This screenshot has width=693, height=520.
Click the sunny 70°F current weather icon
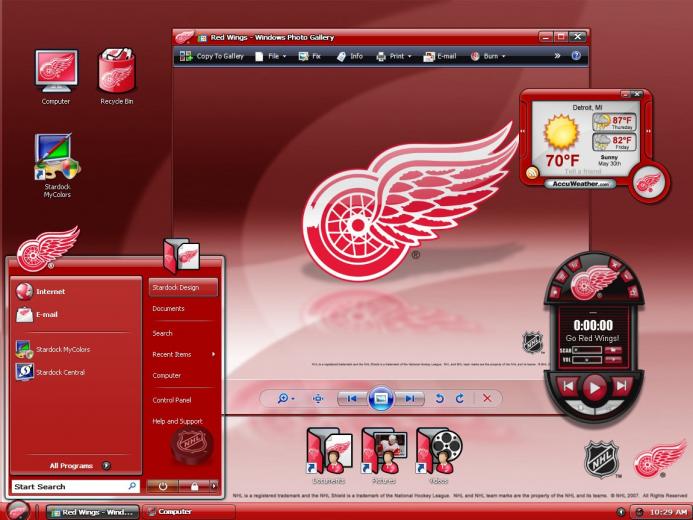pos(562,133)
